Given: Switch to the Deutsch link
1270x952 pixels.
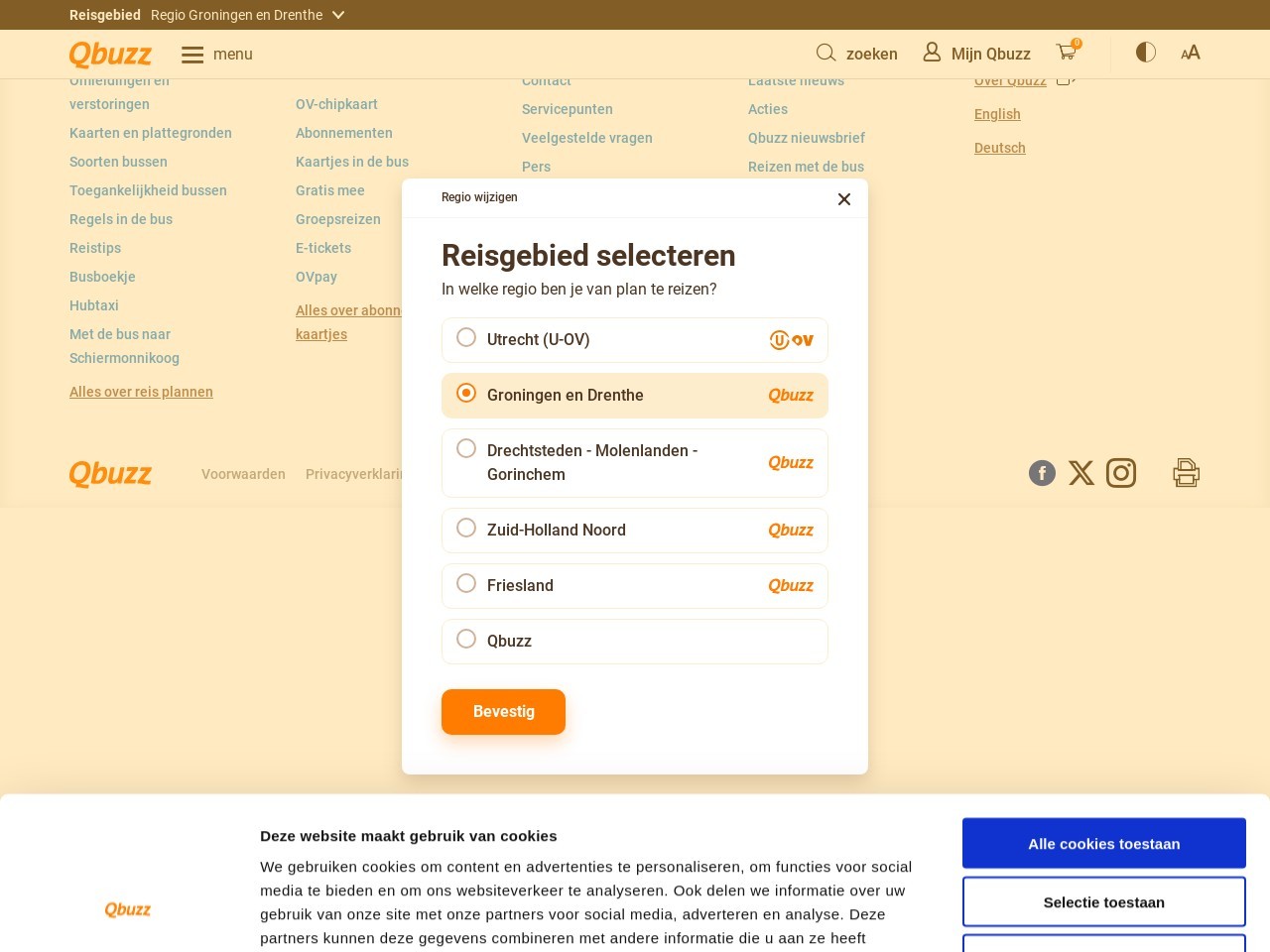Looking at the screenshot, I should (1000, 148).
